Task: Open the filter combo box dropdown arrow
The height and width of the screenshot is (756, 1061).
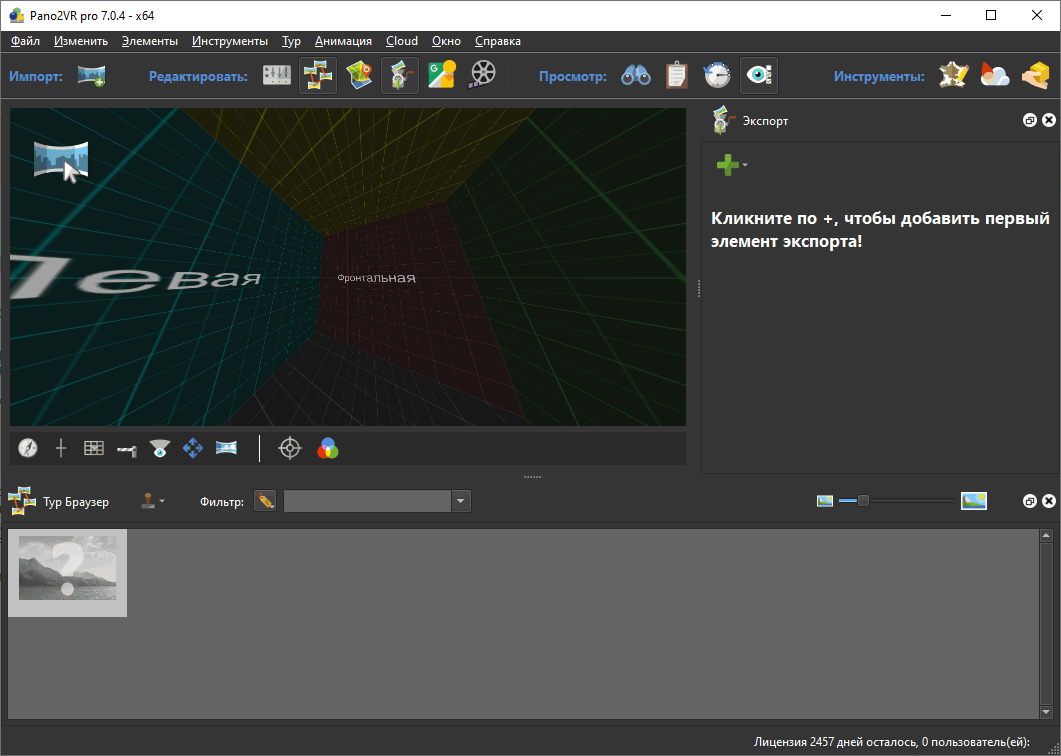Action: click(x=460, y=501)
